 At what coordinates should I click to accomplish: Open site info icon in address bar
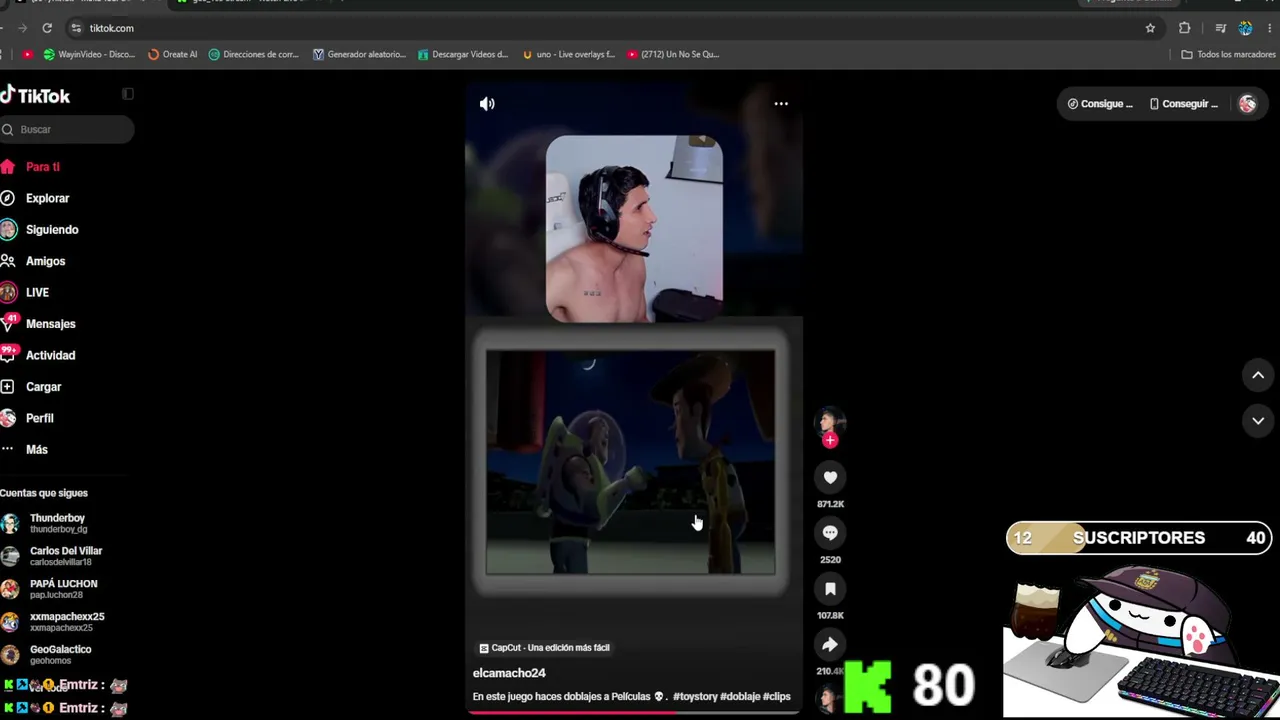[76, 28]
